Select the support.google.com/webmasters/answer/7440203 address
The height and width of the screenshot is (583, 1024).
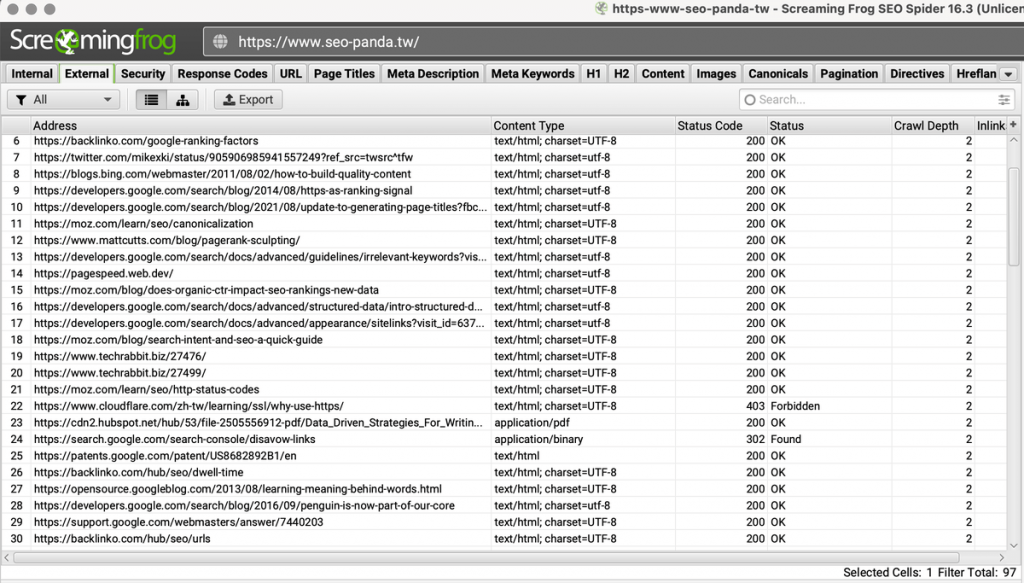coord(178,522)
